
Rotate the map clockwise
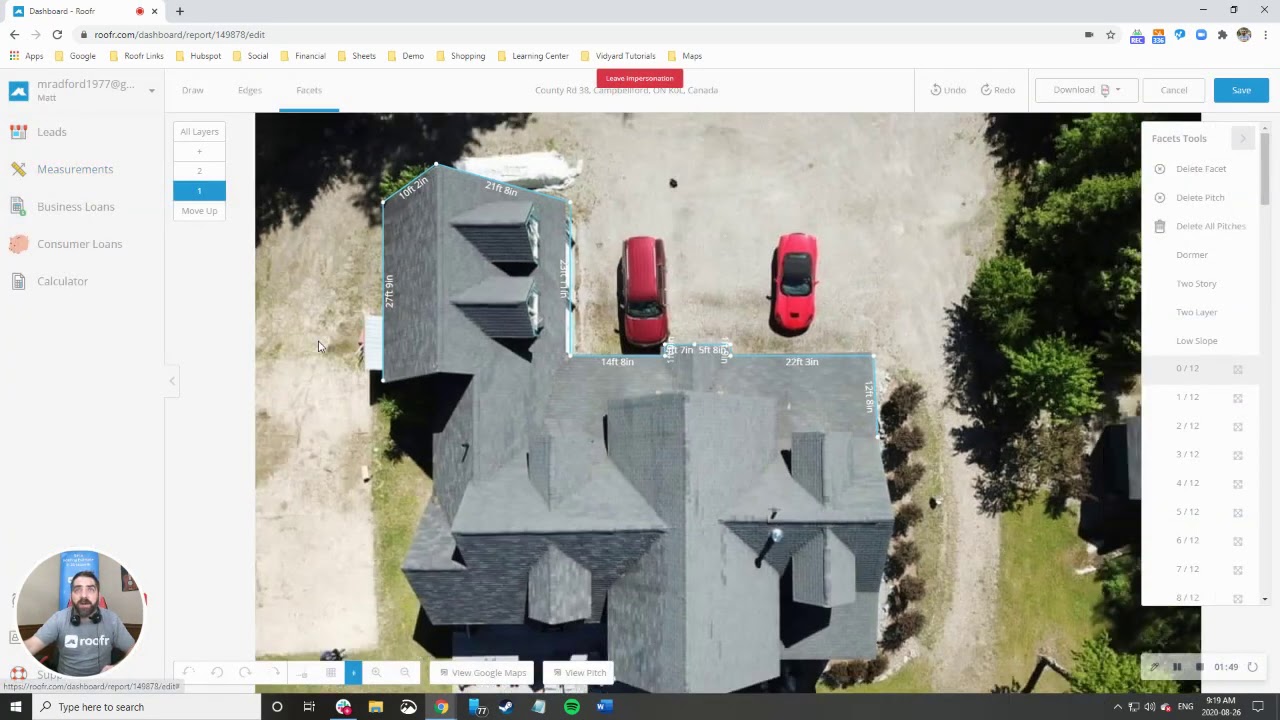pyautogui.click(x=245, y=673)
